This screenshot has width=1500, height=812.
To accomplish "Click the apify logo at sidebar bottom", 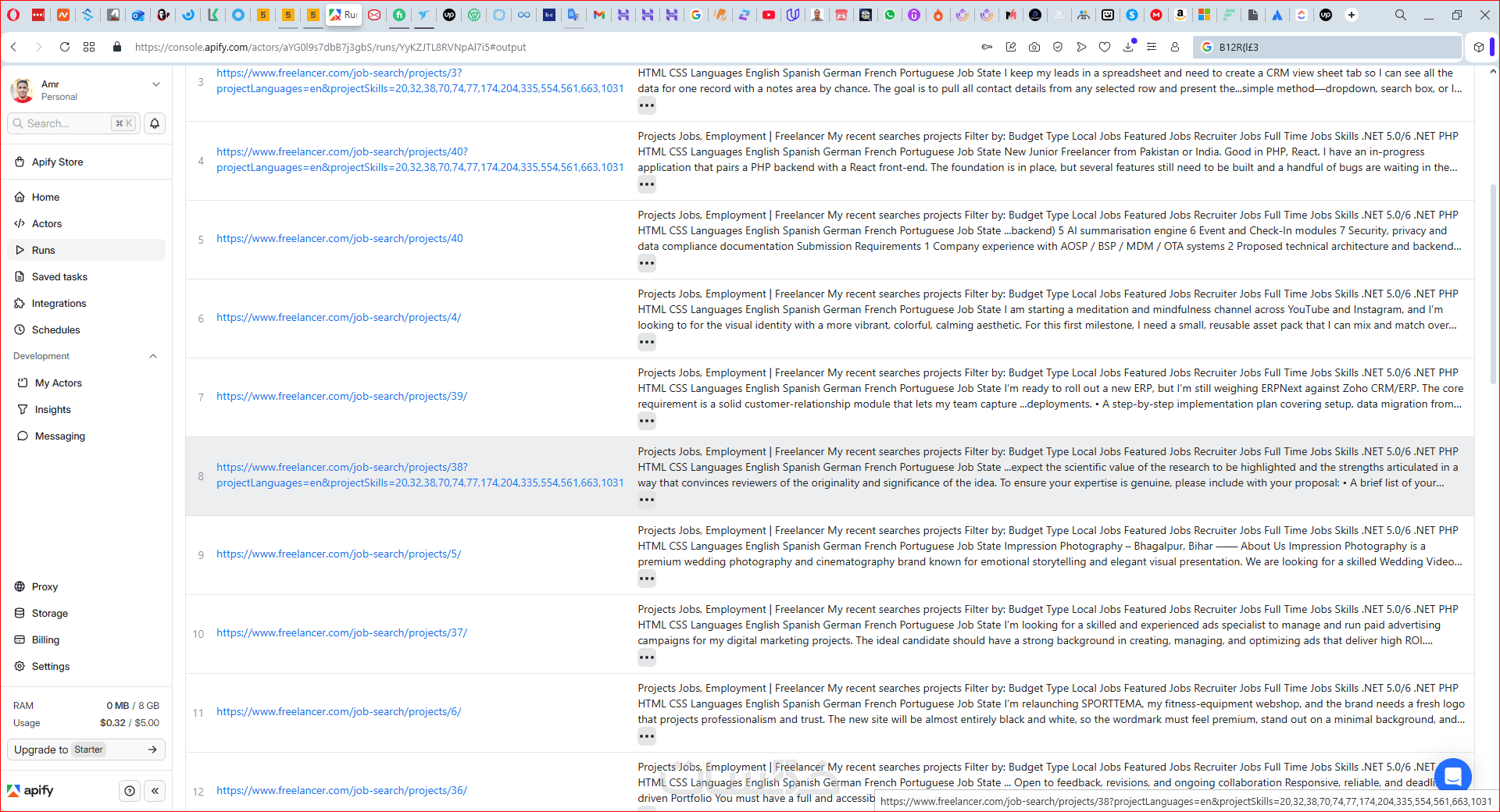I will [30, 791].
